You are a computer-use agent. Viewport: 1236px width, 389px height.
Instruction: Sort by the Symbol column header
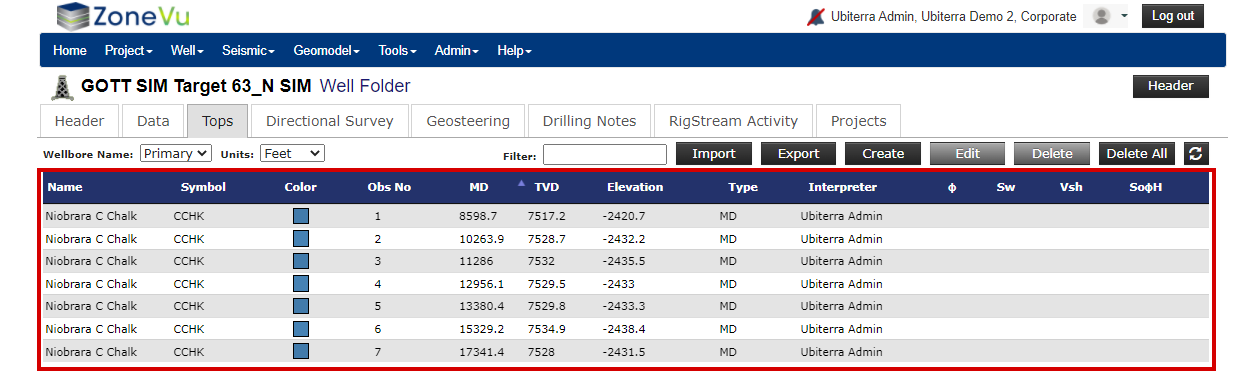point(203,187)
